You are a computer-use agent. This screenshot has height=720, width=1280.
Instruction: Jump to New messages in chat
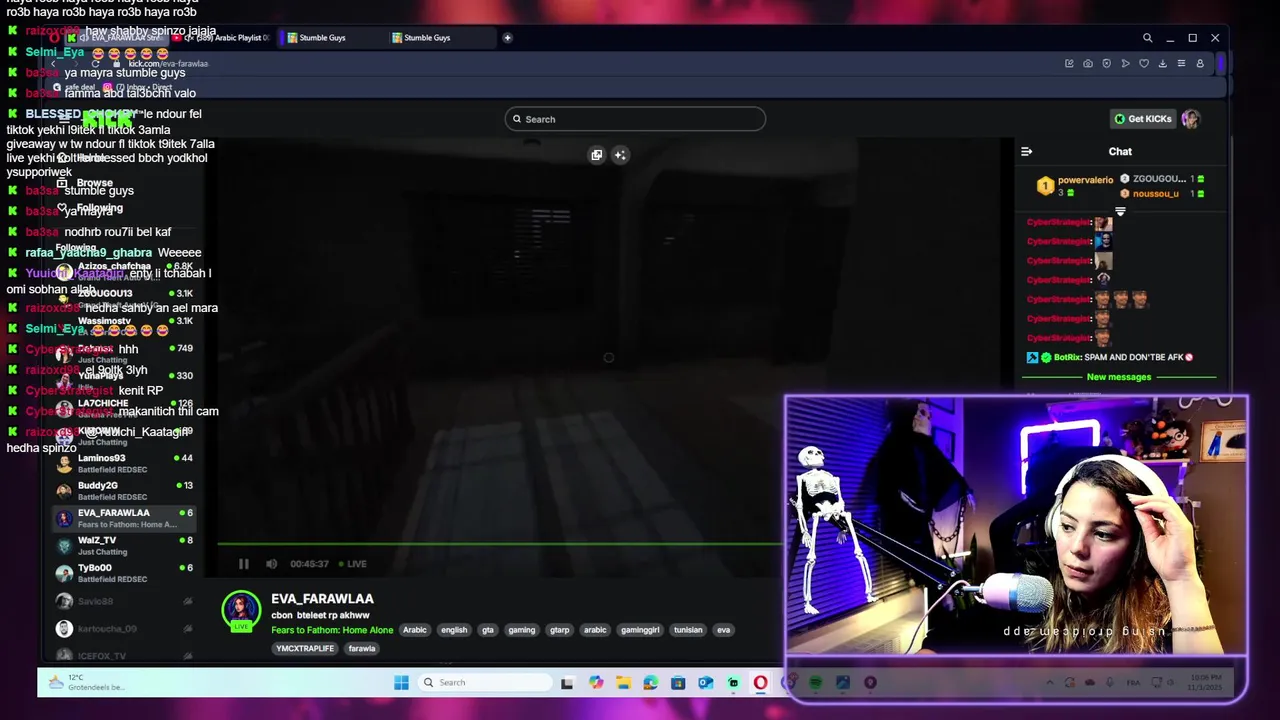[1119, 377]
